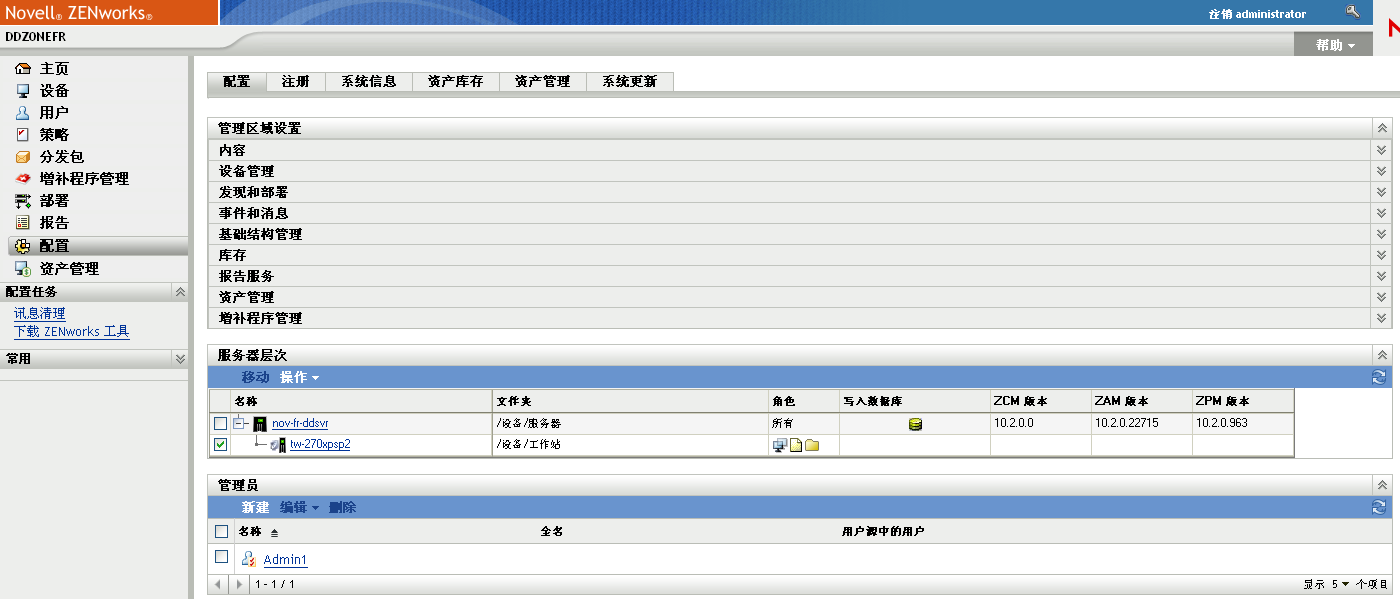The image size is (1400, 599).
Task: Click the database icon for nov-fr-ddsvr
Action: (915, 424)
